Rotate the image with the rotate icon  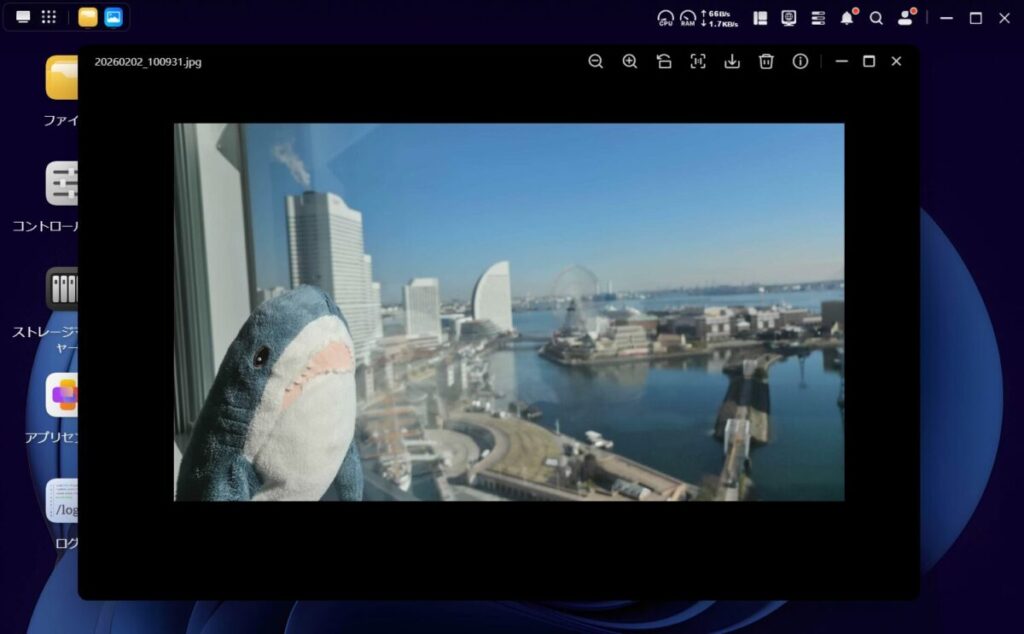point(664,61)
